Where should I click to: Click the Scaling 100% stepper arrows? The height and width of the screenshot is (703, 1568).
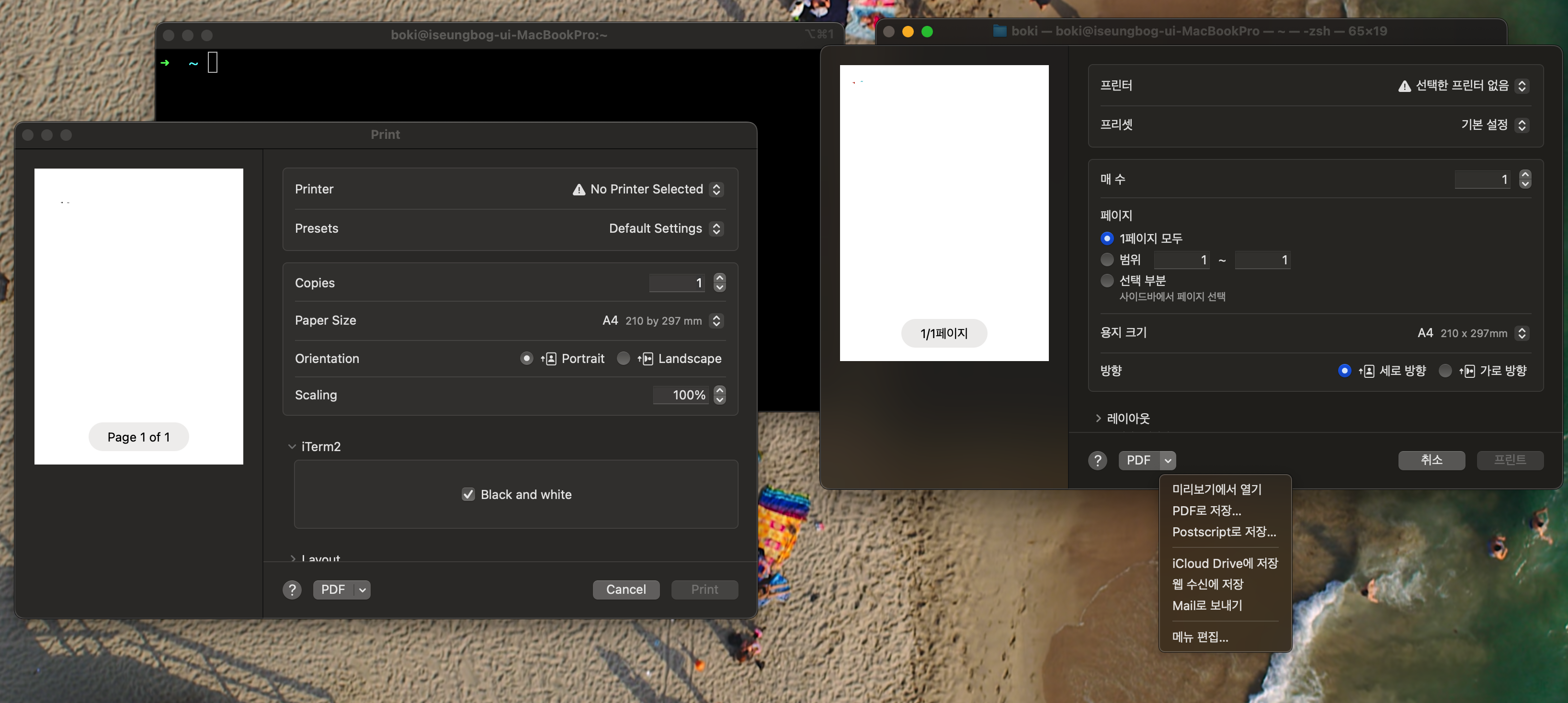click(x=719, y=395)
